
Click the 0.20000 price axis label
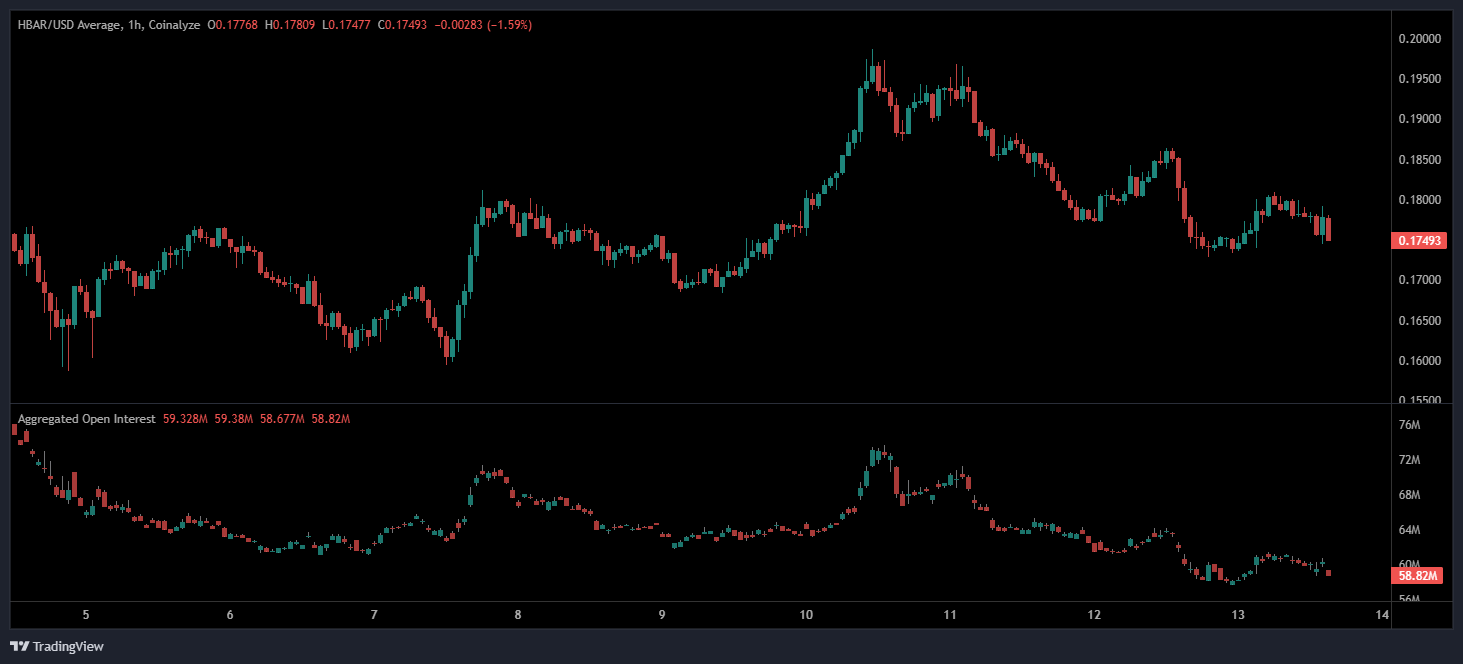point(1420,39)
